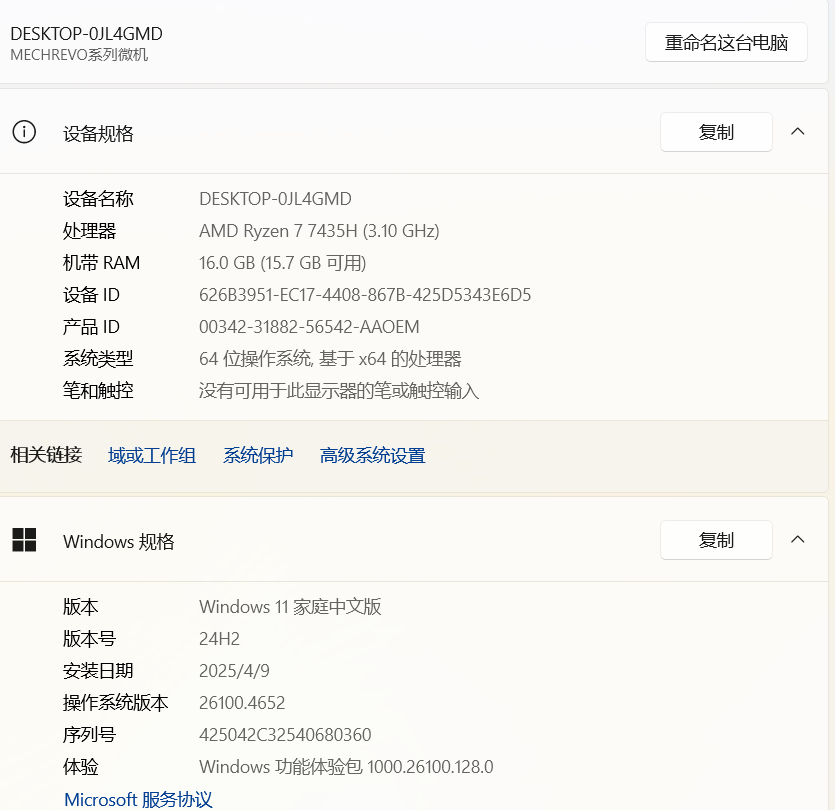Screen dimensions: 835x810
Task: Click MECHREVO系列微机 subtitle text
Action: point(79,55)
